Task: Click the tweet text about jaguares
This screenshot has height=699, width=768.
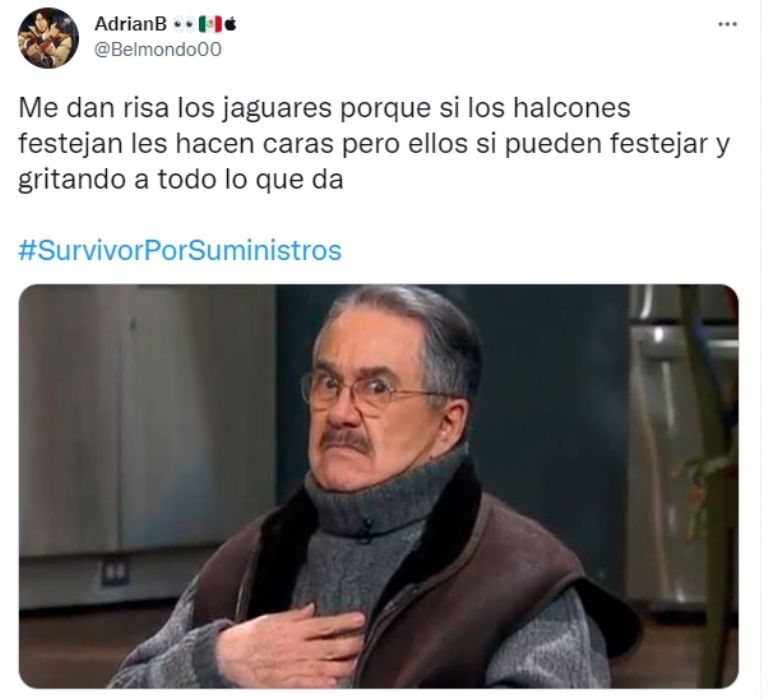Action: [x=374, y=144]
